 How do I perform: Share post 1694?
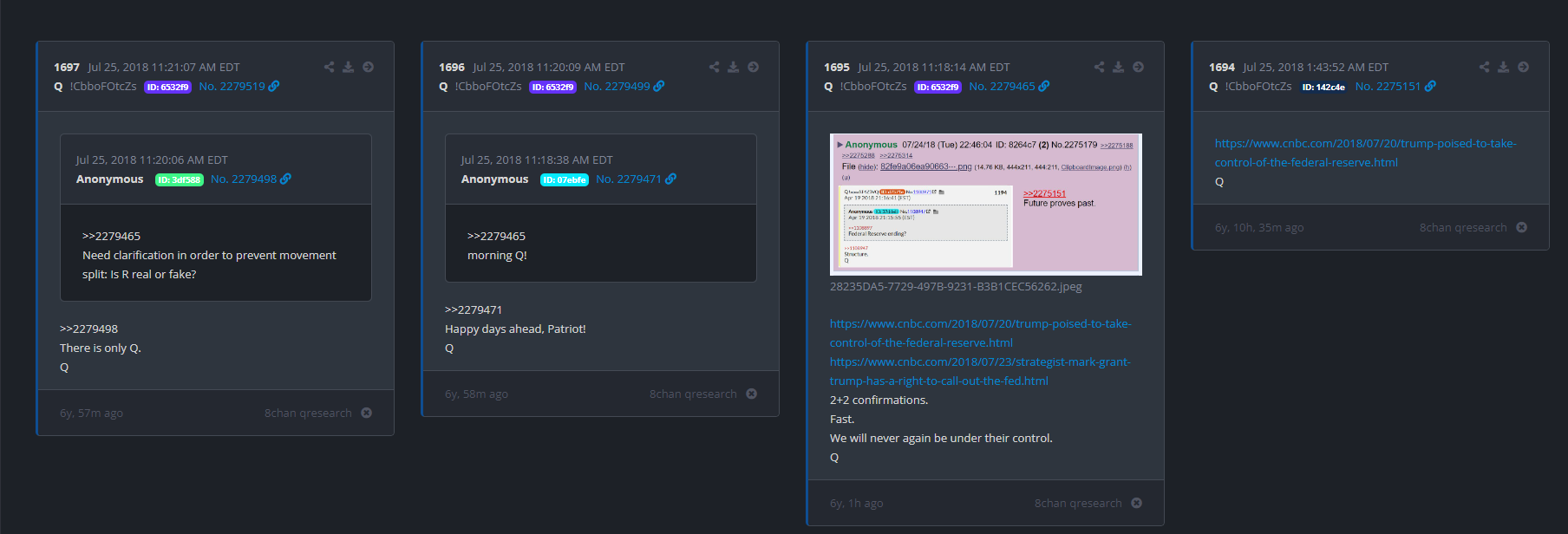(1484, 67)
